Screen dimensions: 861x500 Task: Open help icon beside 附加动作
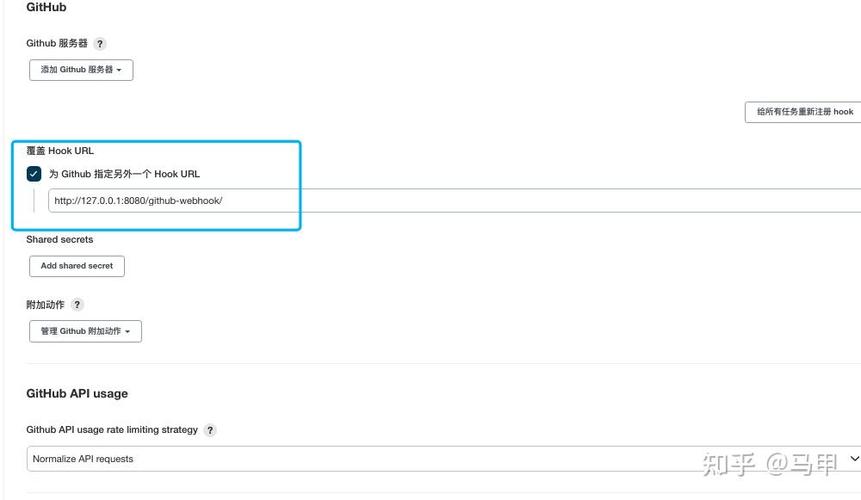coord(77,305)
